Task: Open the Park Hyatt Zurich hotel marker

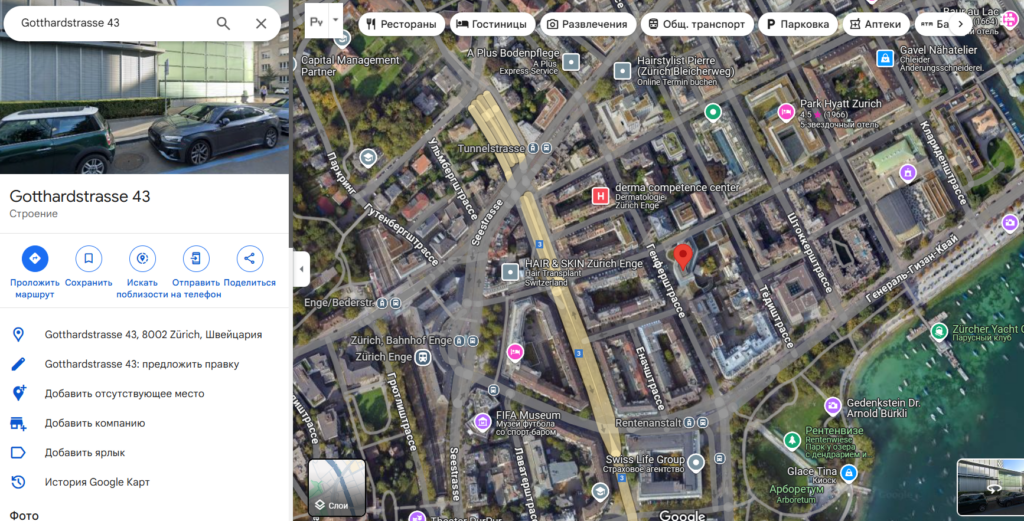Action: coord(786,111)
